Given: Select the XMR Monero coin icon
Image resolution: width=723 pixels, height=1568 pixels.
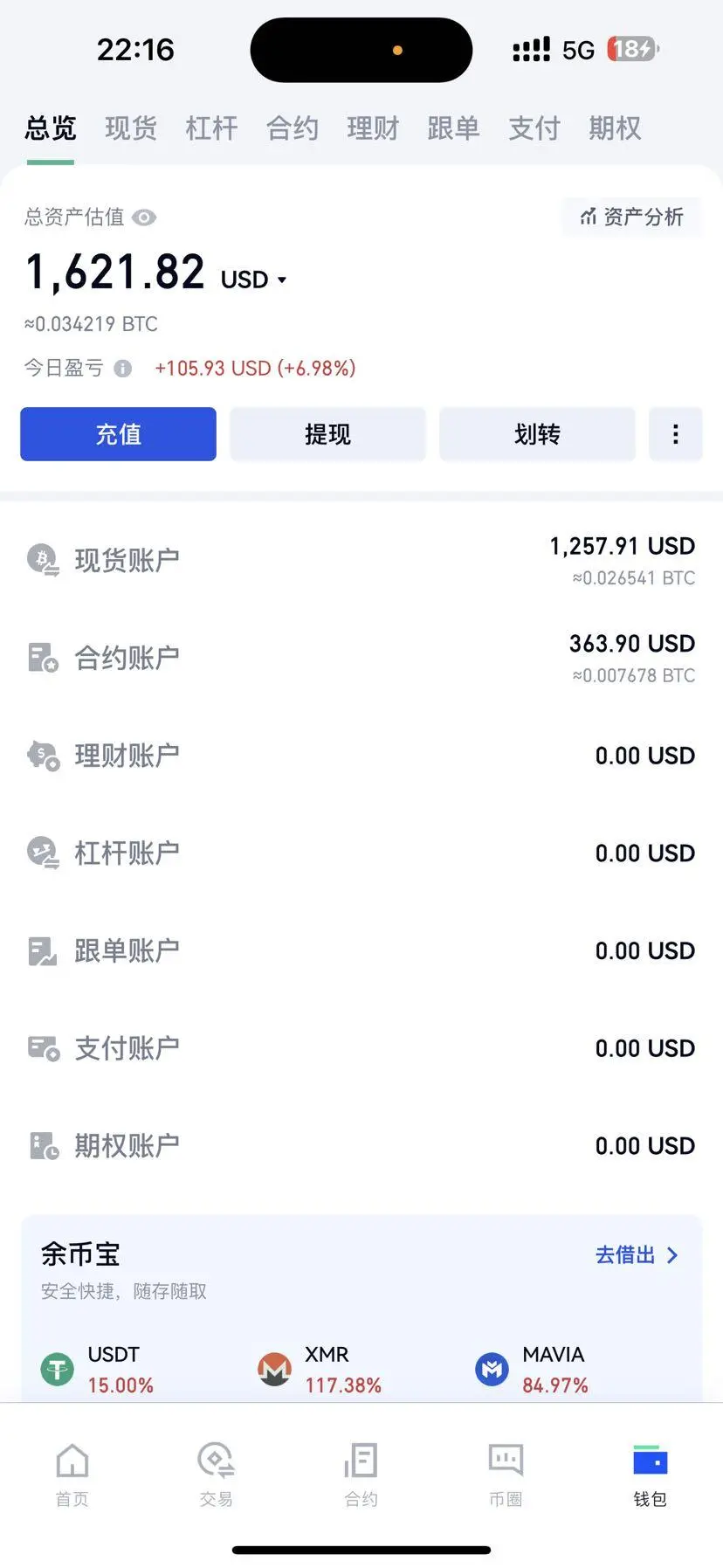Looking at the screenshot, I should point(274,1369).
